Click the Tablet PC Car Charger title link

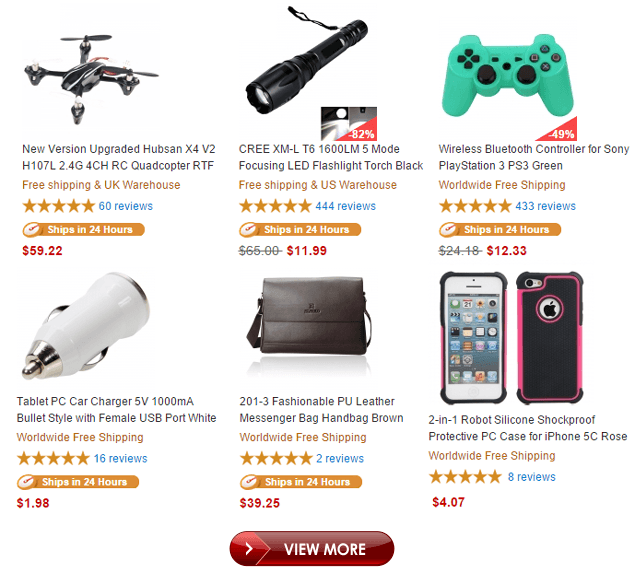click(116, 410)
